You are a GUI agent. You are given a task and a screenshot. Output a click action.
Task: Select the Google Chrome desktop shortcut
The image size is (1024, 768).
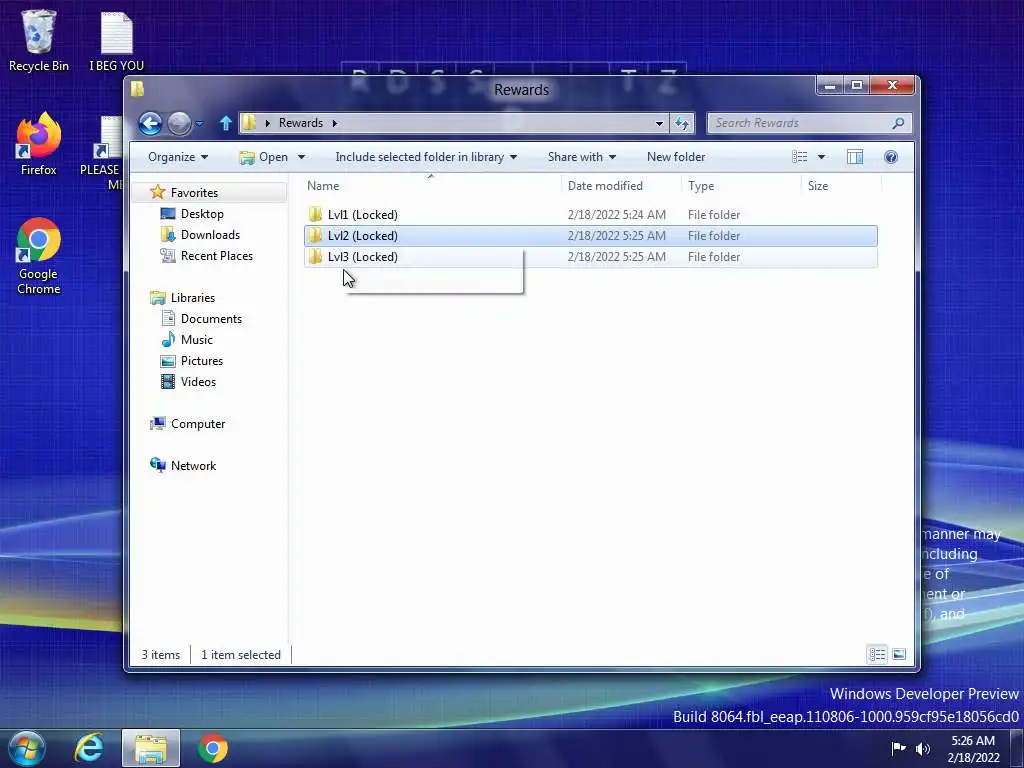(x=39, y=257)
